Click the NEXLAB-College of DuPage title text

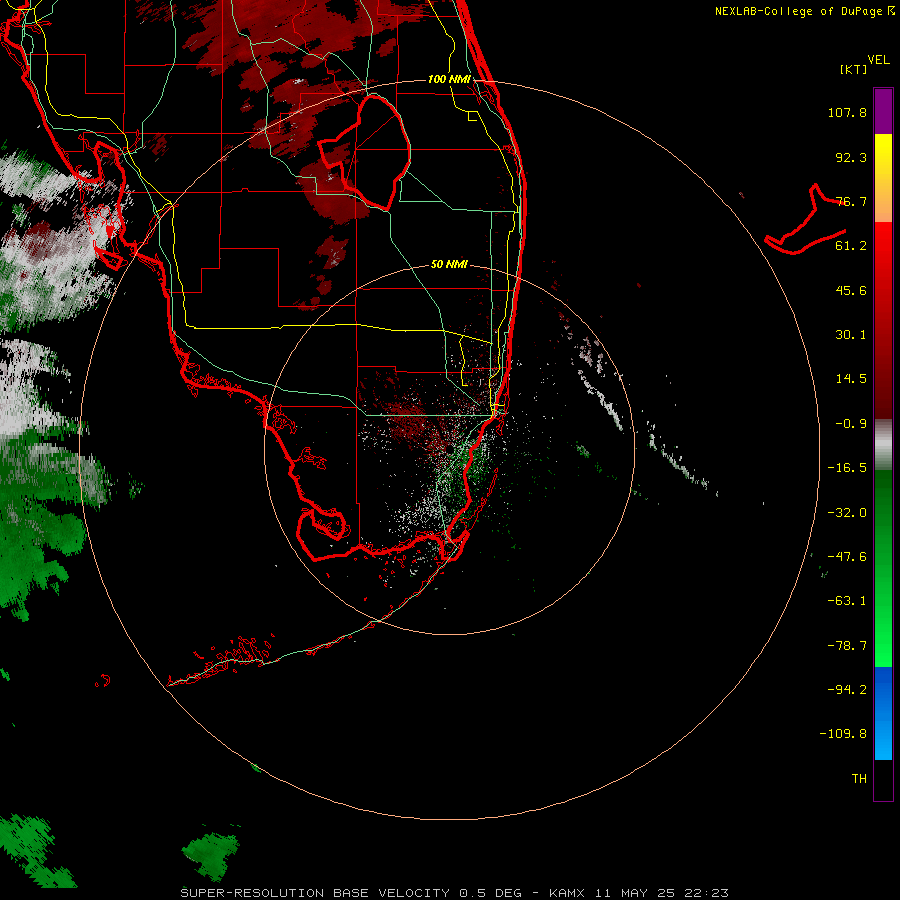(798, 11)
